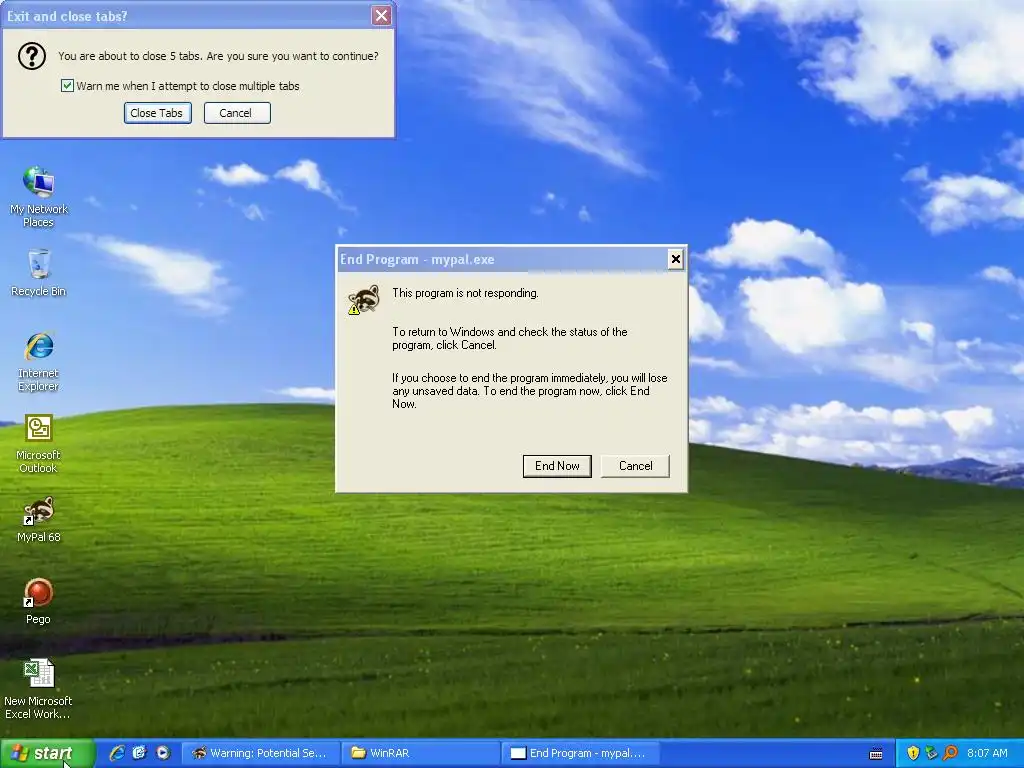
Task: Click the 'This program is not responding.' text
Action: [465, 293]
